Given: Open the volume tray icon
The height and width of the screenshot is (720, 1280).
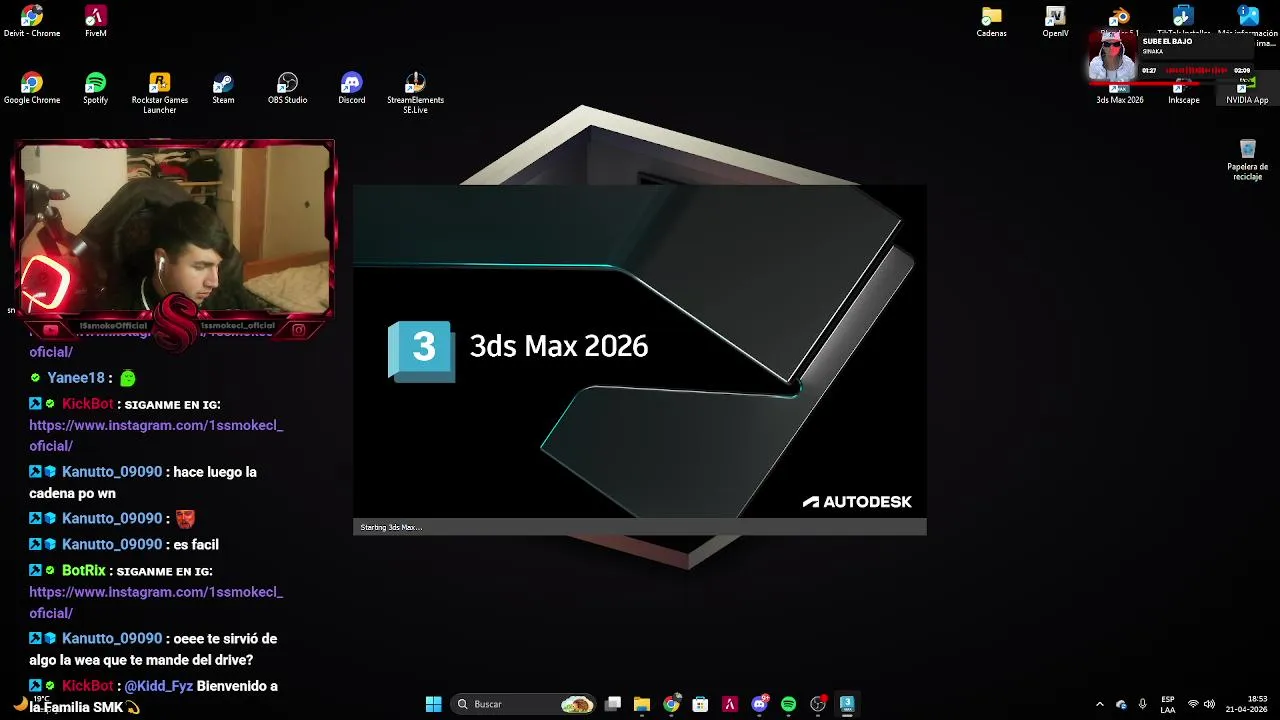Looking at the screenshot, I should 1209,704.
